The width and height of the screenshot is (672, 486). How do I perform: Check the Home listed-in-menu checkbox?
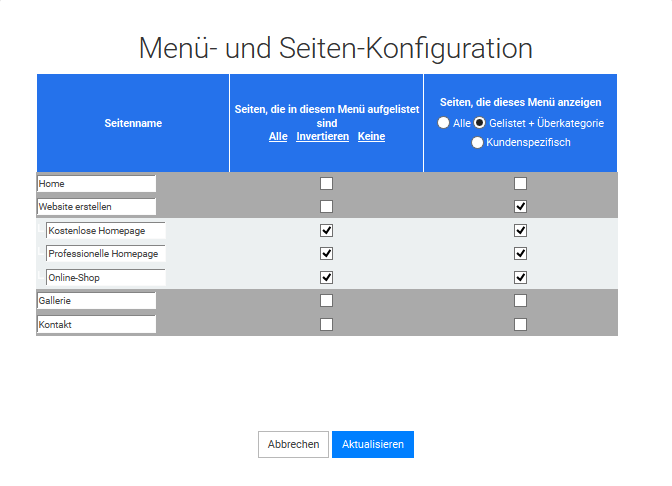[x=326, y=183]
